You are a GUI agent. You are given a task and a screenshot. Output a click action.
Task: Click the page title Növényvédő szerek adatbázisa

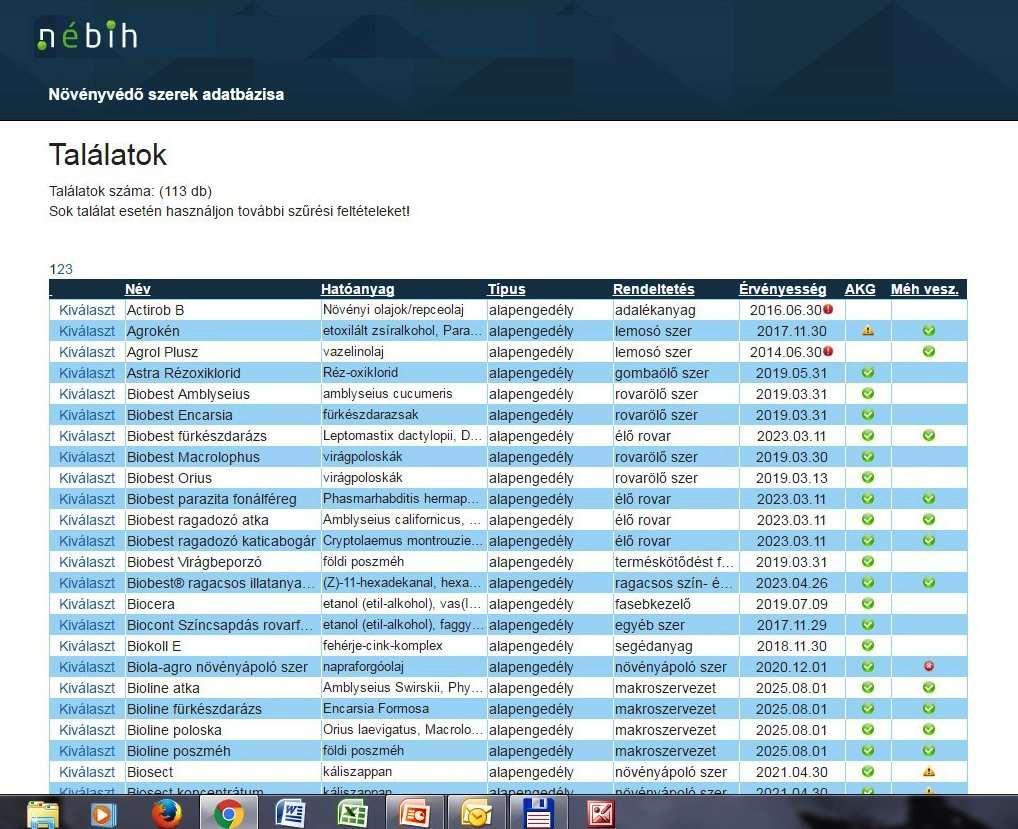[166, 94]
